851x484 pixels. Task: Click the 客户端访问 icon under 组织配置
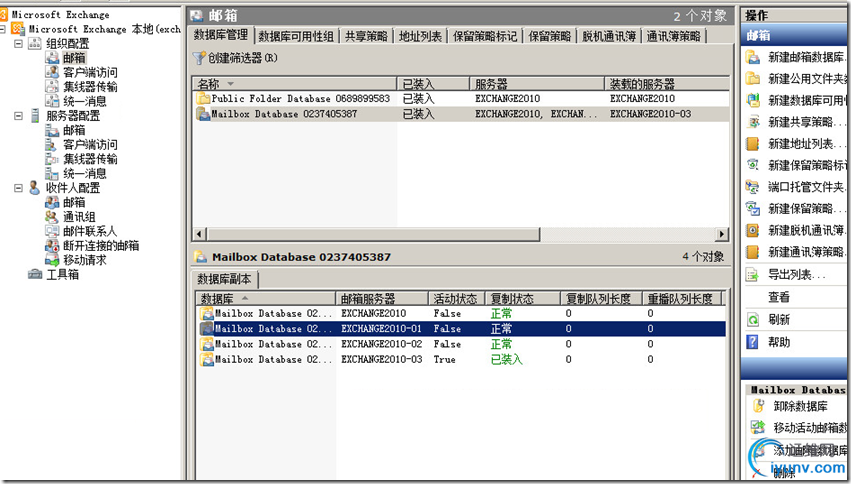[52, 72]
